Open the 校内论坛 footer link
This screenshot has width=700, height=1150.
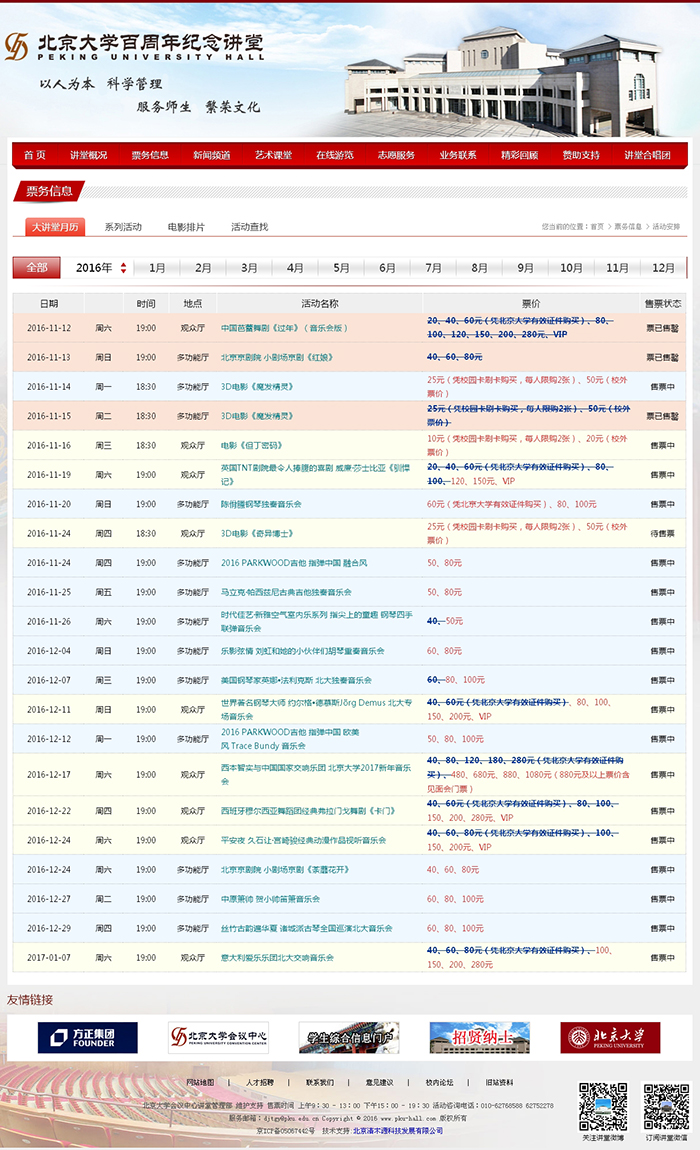coord(440,1082)
